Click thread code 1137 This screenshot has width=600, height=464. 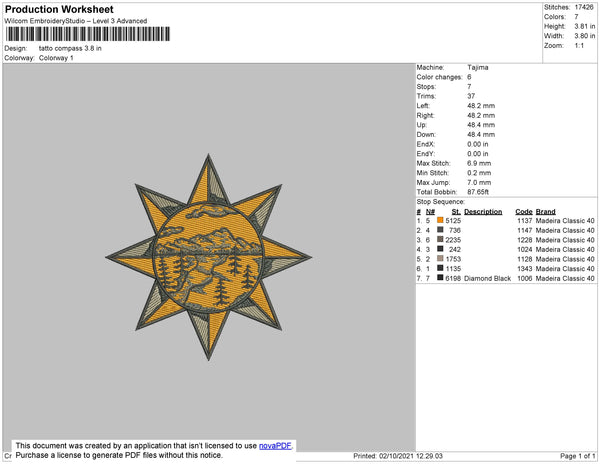tap(525, 221)
